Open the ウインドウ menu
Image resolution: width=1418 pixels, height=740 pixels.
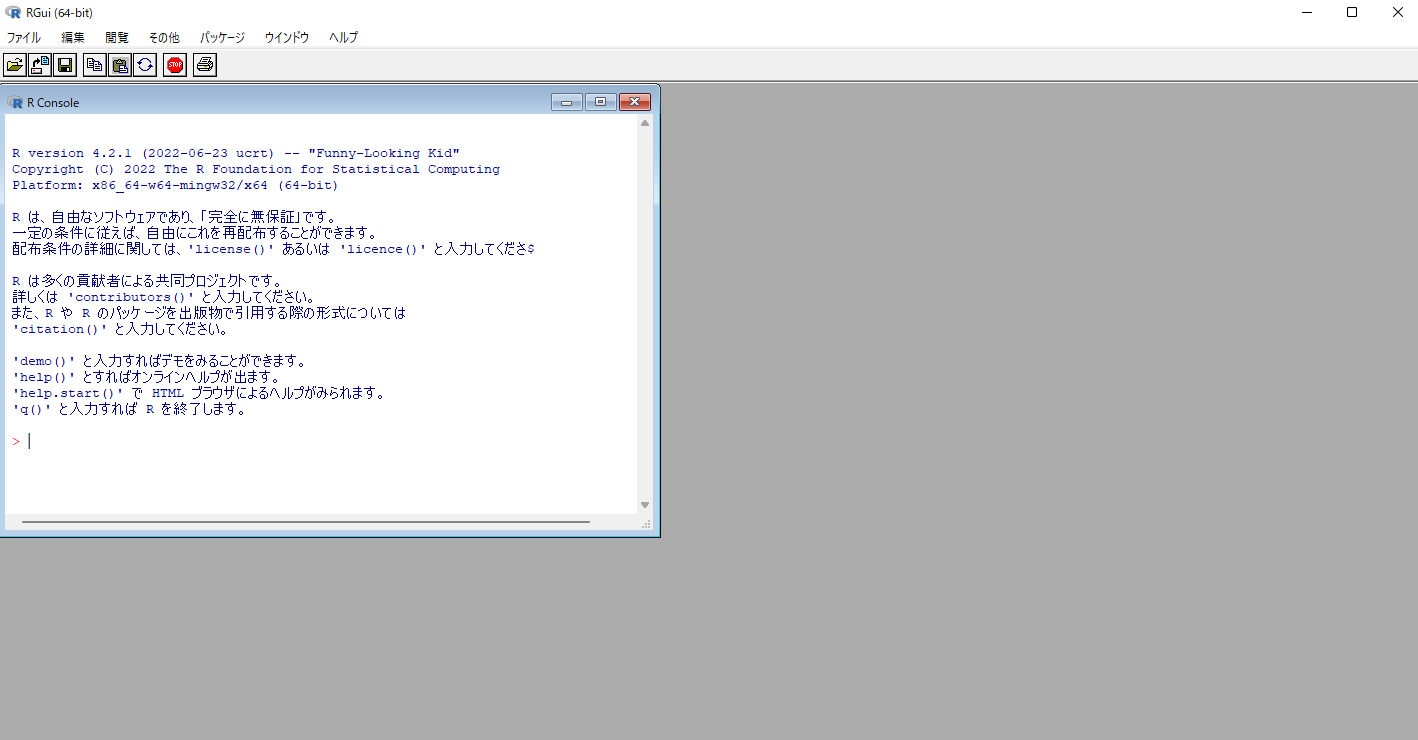click(x=287, y=37)
